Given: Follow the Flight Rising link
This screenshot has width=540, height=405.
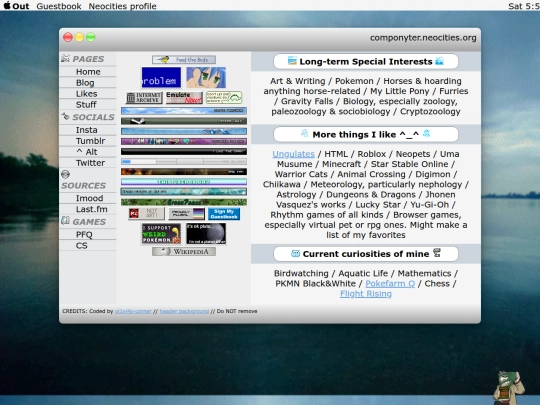Looking at the screenshot, I should click(x=366, y=294).
